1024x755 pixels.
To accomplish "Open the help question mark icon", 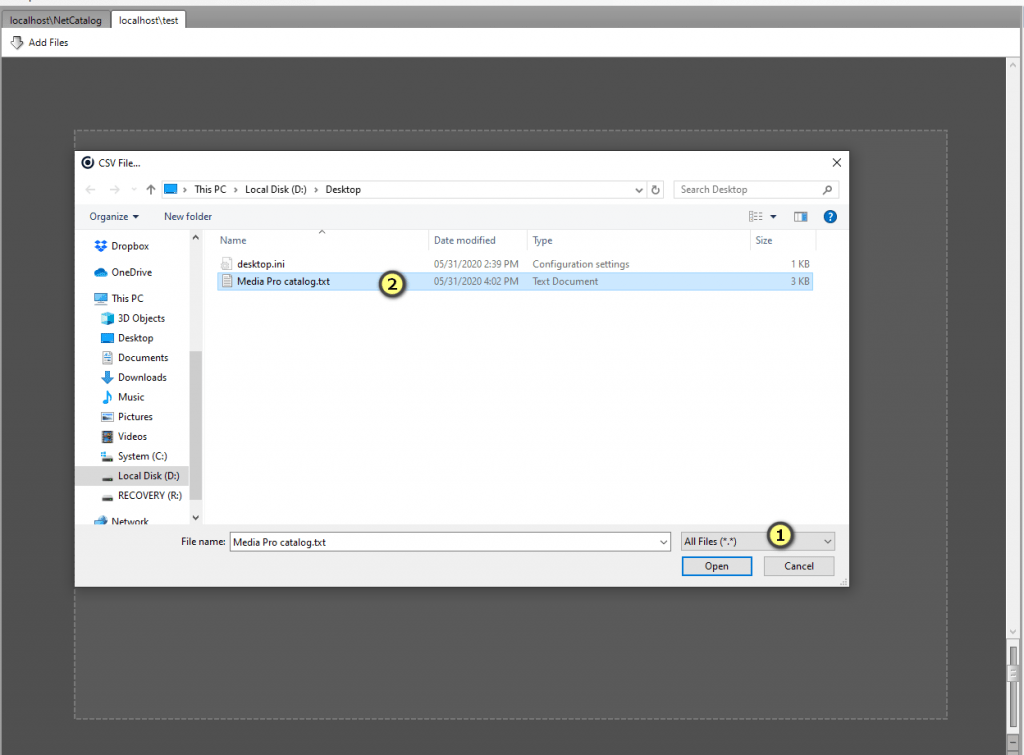I will [829, 216].
